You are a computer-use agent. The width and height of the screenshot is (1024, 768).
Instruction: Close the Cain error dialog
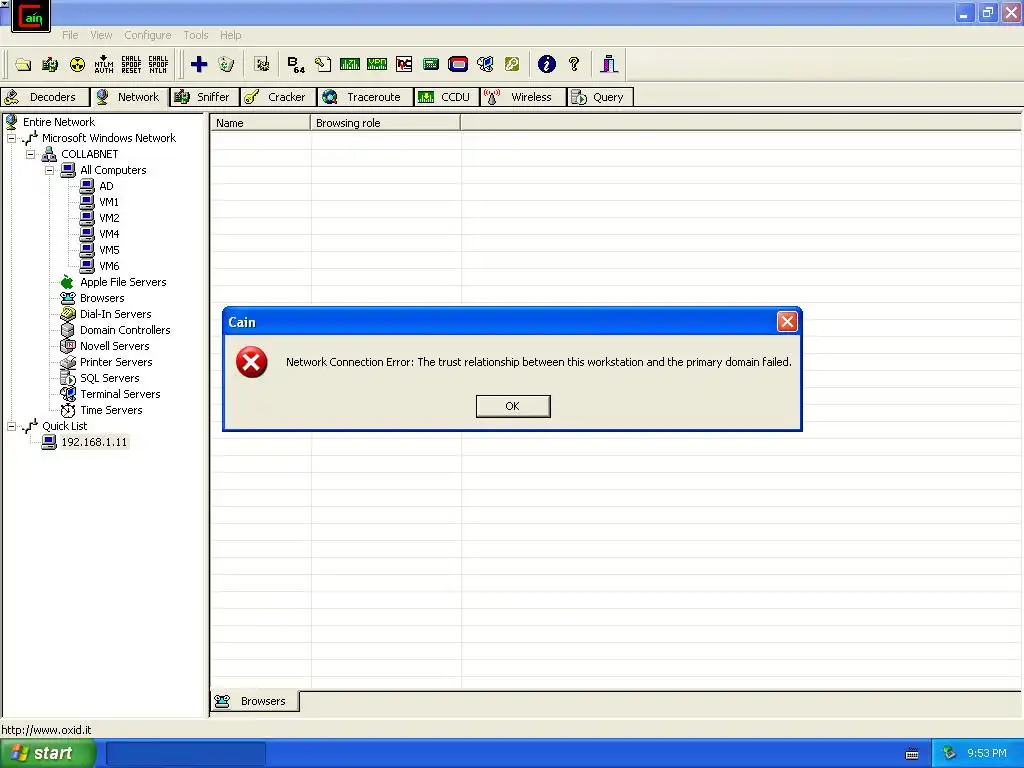787,322
